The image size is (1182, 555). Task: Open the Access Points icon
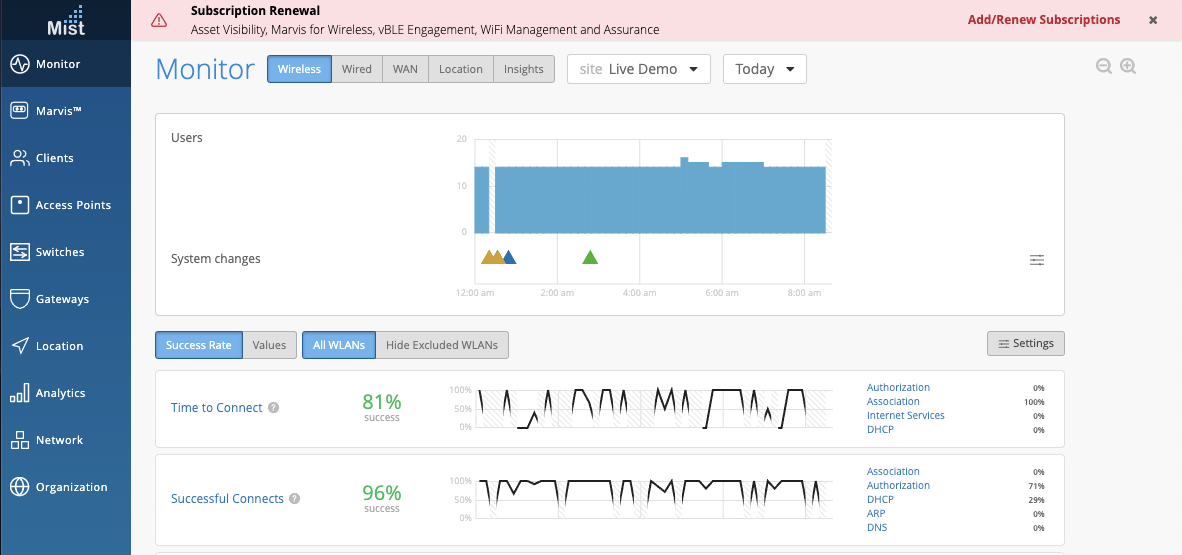point(19,205)
